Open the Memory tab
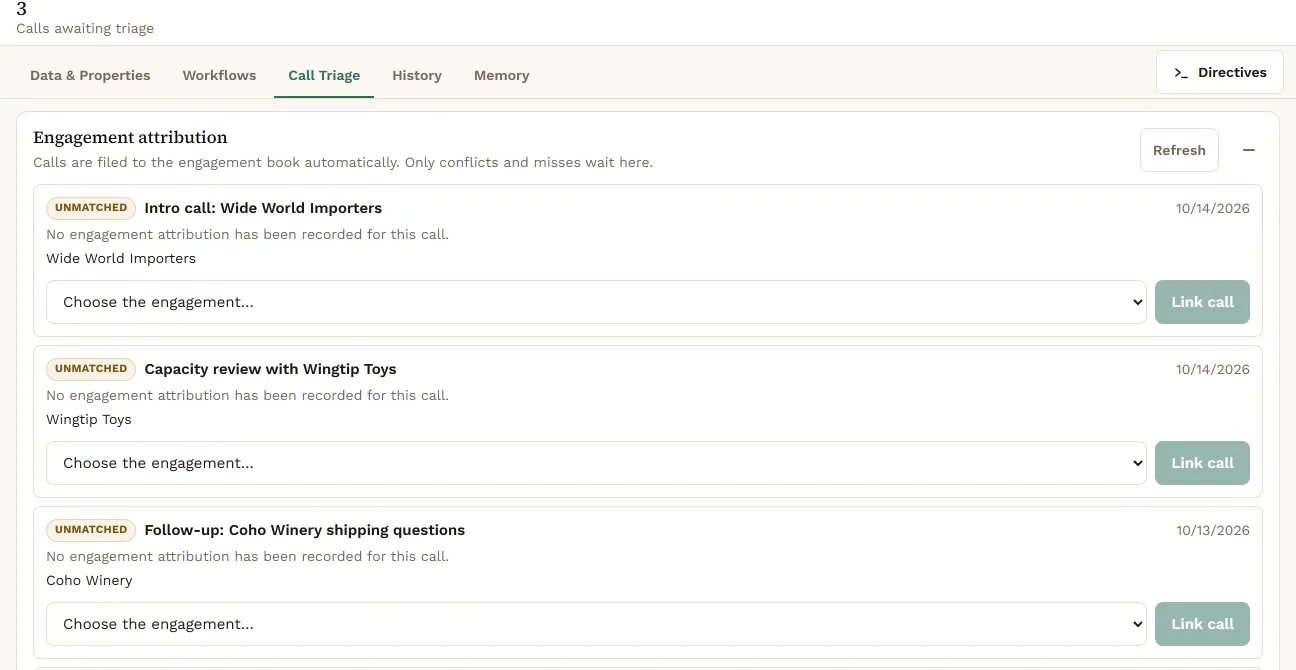This screenshot has height=670, width=1296. tap(502, 75)
